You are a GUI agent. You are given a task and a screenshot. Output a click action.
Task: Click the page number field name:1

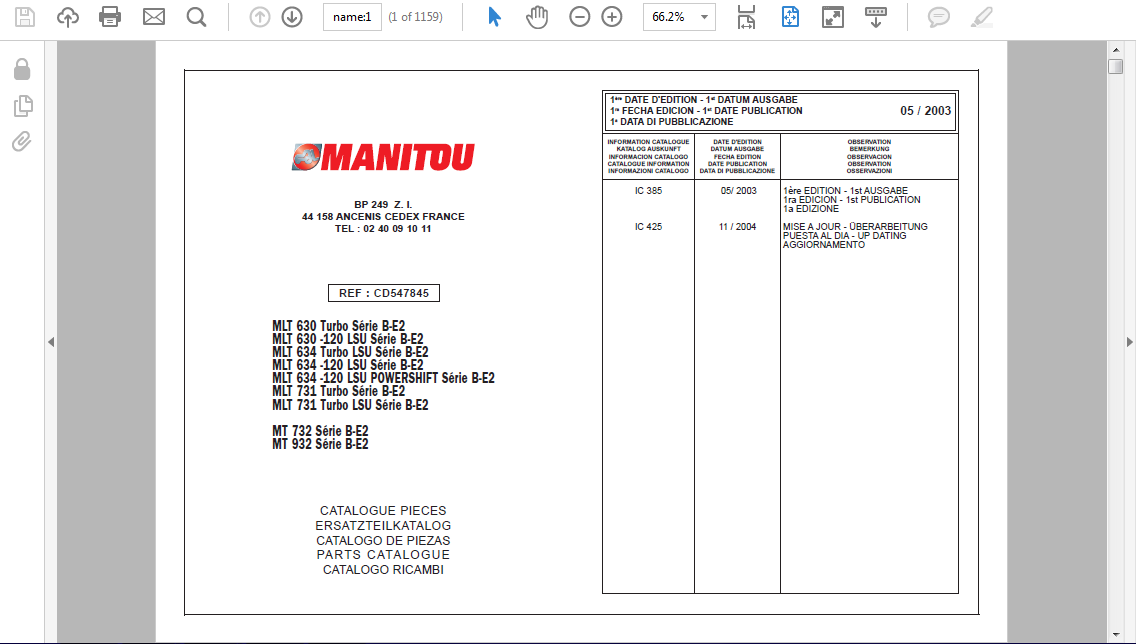click(x=352, y=17)
